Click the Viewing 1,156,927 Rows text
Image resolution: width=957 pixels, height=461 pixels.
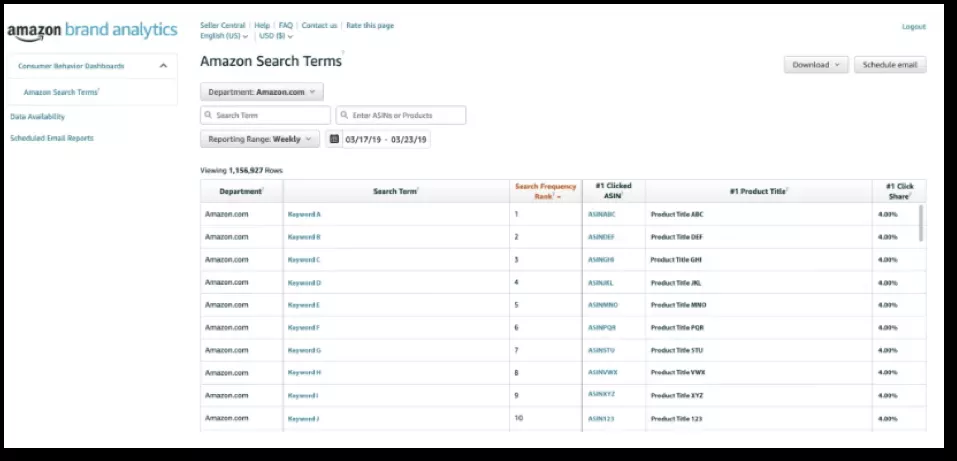coord(242,170)
